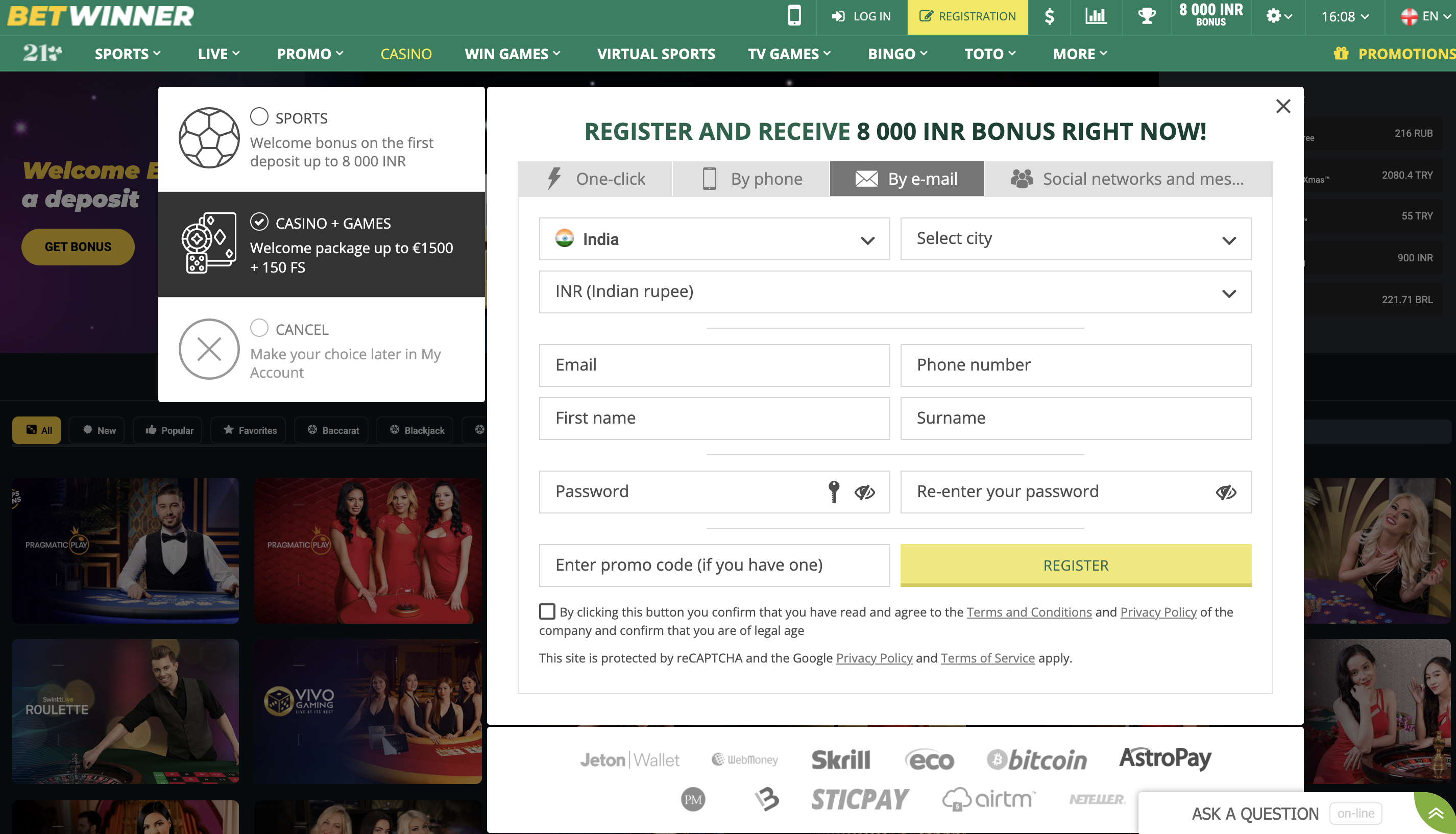Click the REGISTER button
The width and height of the screenshot is (1456, 834).
[1075, 566]
